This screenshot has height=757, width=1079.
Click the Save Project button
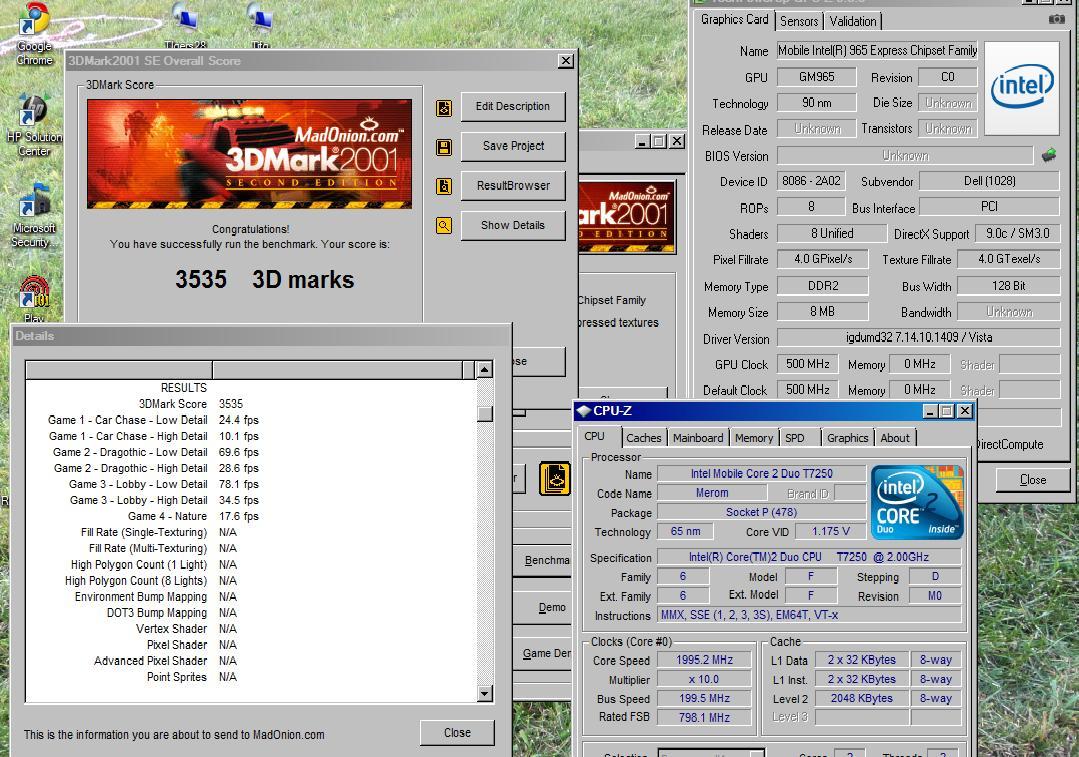(513, 146)
